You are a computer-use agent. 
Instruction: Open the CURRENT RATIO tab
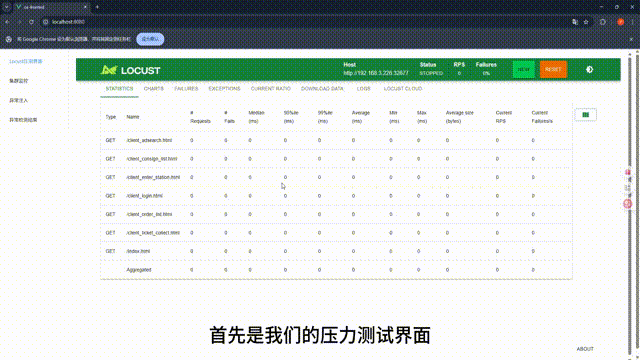coord(271,89)
